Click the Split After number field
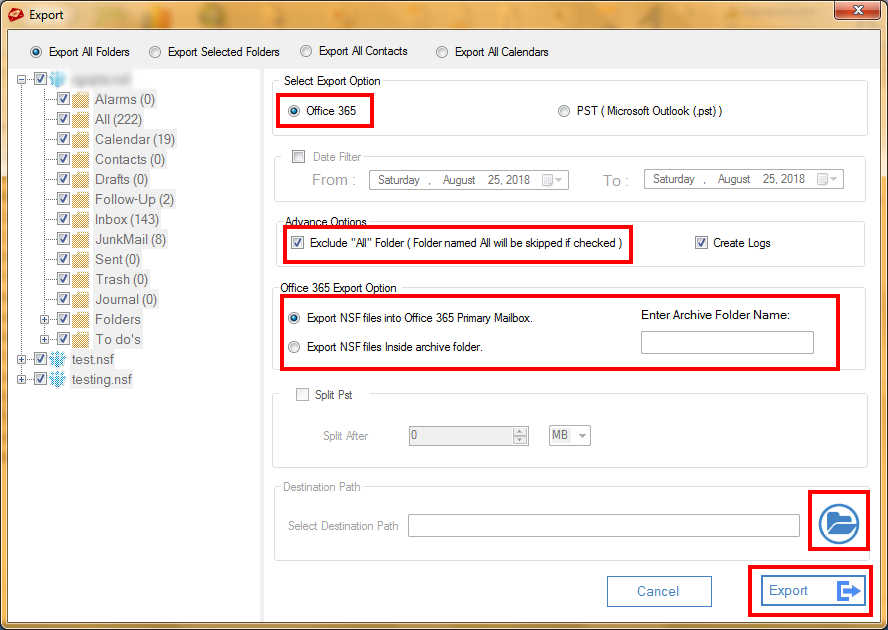Screen dimensions: 888x630 [462, 435]
